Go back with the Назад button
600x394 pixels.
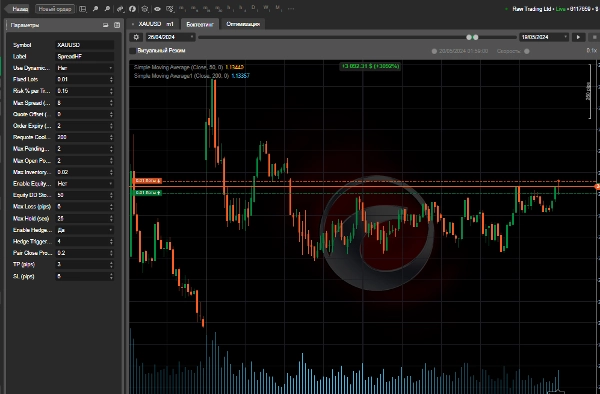pos(18,9)
